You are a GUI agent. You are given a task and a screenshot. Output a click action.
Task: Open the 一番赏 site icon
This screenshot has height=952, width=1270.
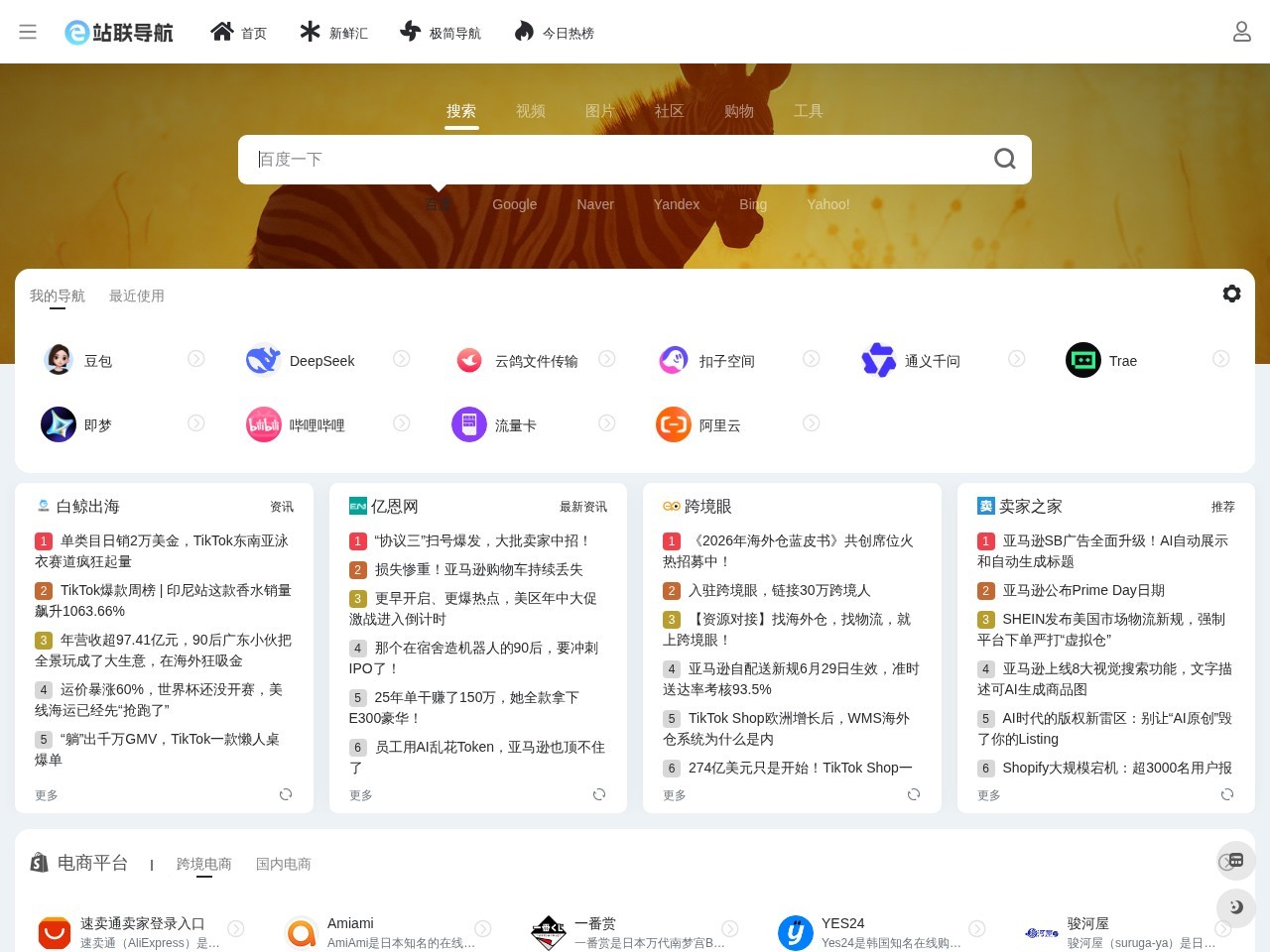549,933
